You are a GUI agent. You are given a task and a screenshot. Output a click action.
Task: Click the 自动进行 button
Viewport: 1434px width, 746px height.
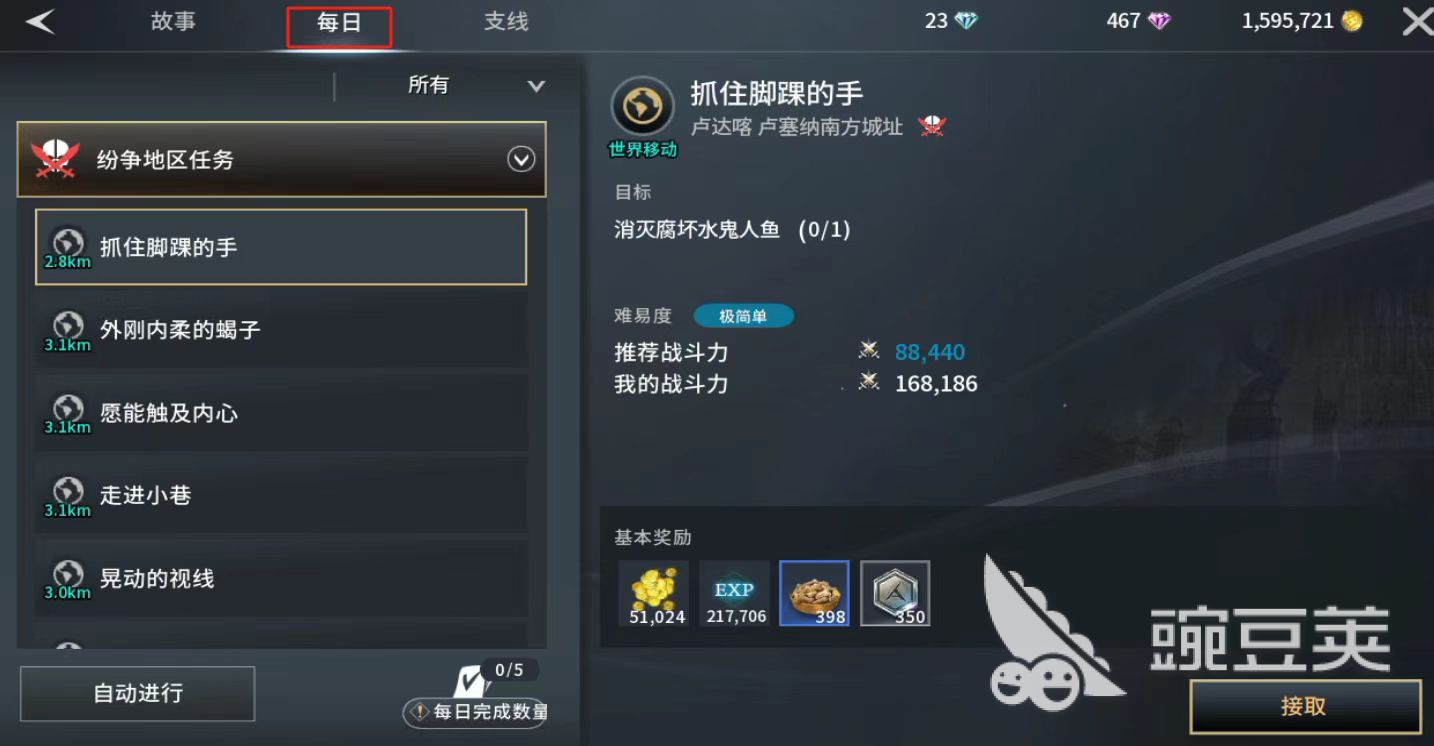tap(138, 693)
